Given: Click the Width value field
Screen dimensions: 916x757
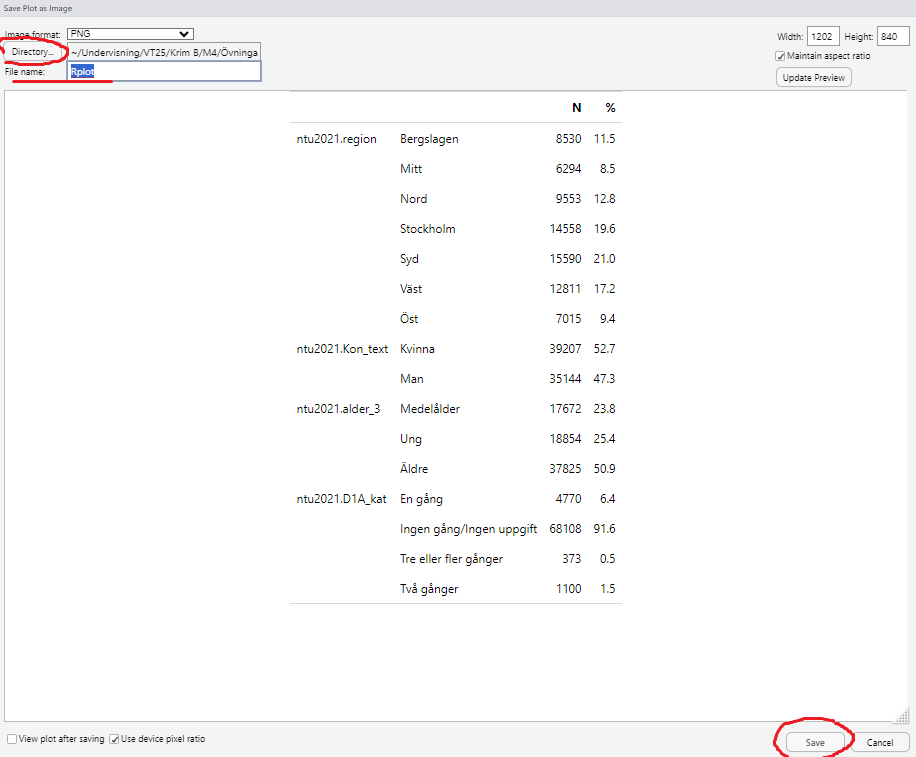Looking at the screenshot, I should (x=823, y=37).
